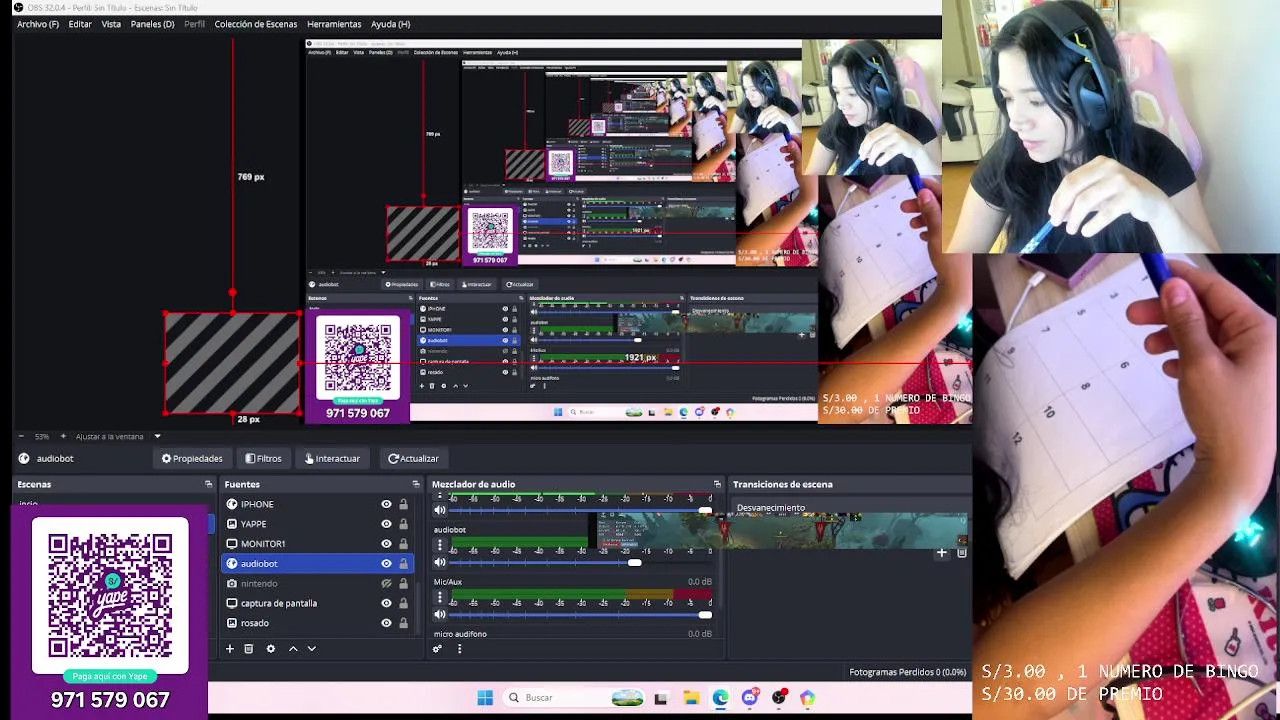Open the audio mixer menu dots

point(459,649)
